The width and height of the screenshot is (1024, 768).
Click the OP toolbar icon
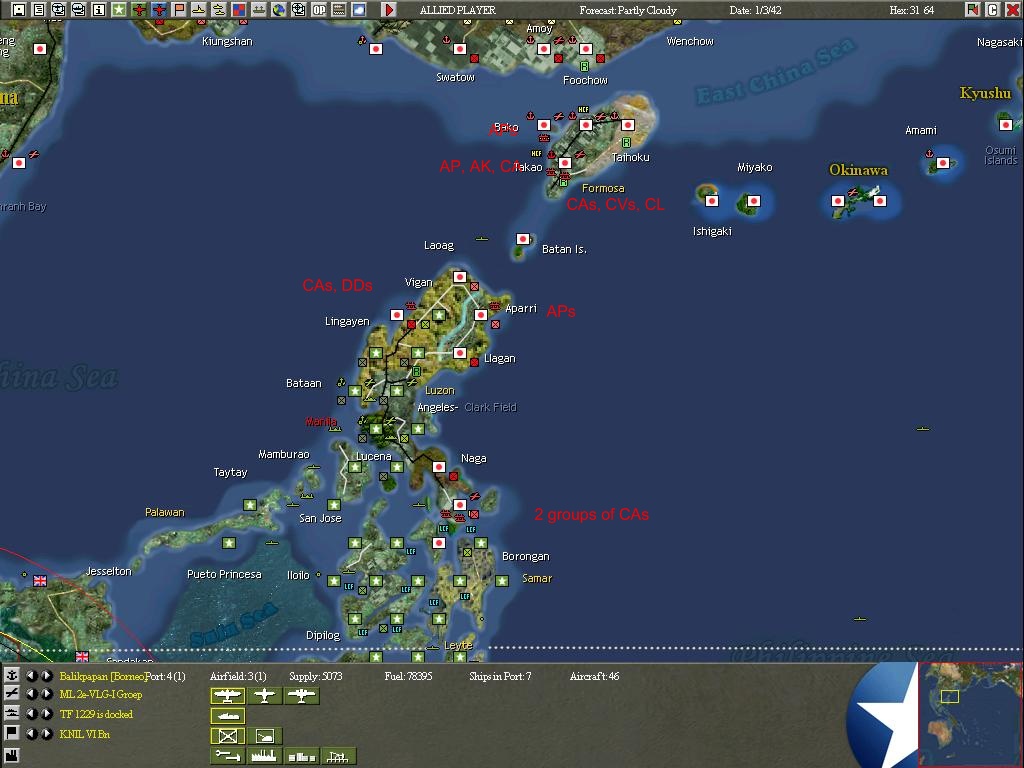click(x=319, y=9)
